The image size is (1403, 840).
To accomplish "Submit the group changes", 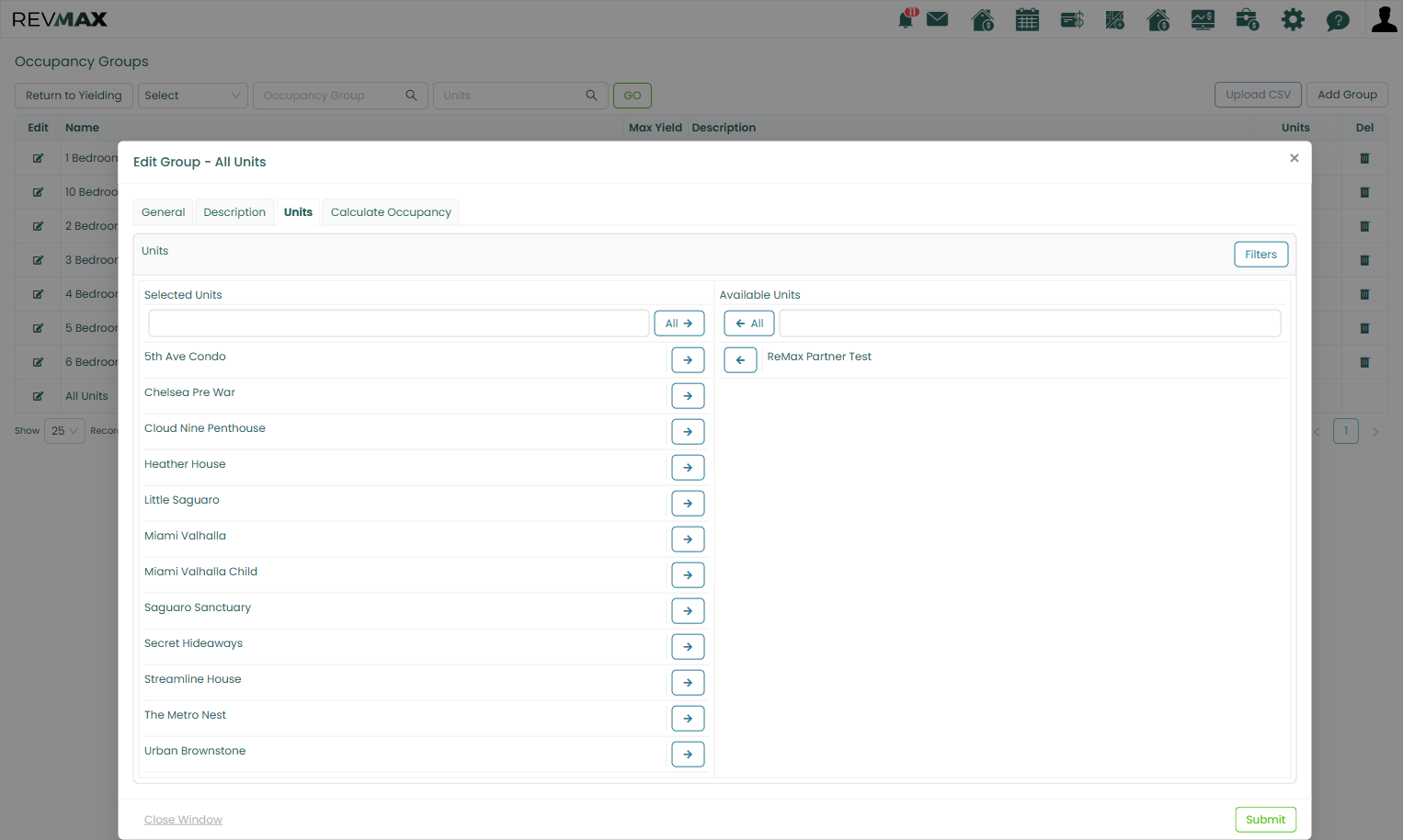I will pos(1265,820).
